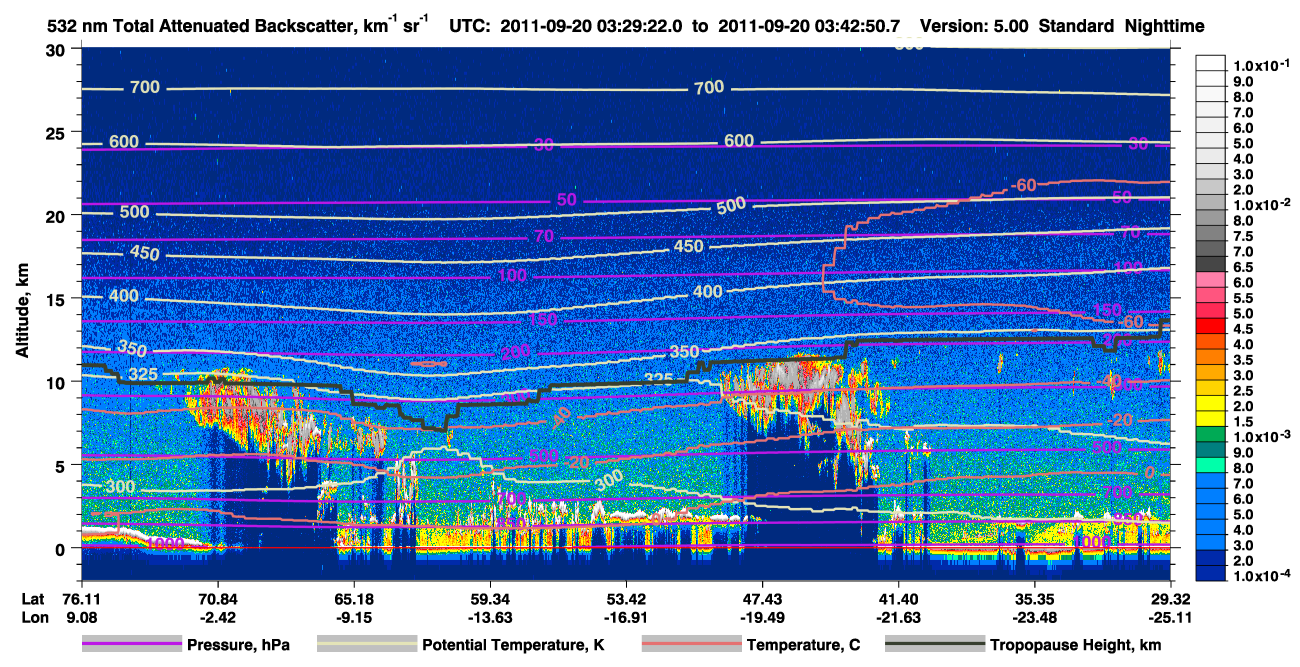The image size is (1300, 667).
Task: Click the 'Temperature, C' legend label
Action: point(803,645)
